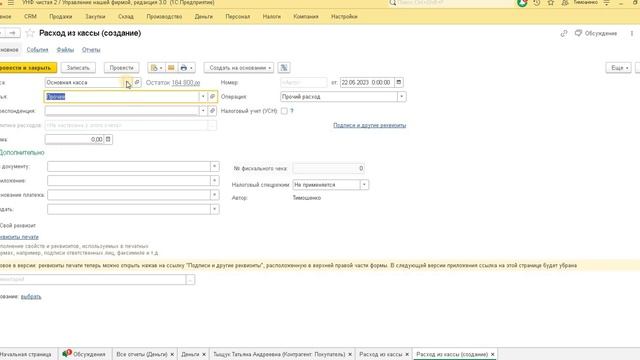This screenshot has width=640, height=360.
Task: Expand the Приложение field dropdown arrow
Action: click(214, 181)
